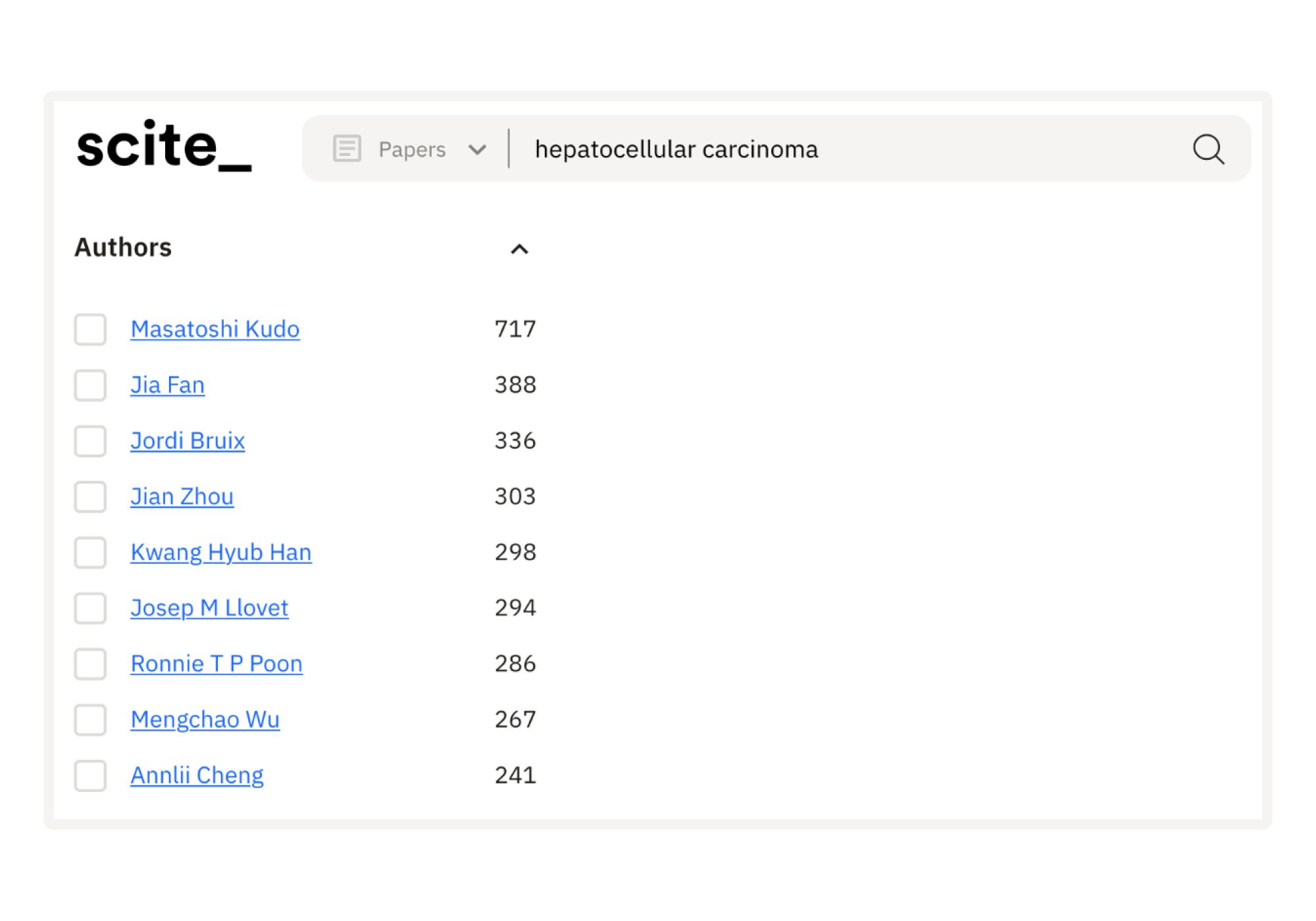The height and width of the screenshot is (921, 1316).
Task: Tick the Jia Fan author checkbox
Action: [x=90, y=385]
